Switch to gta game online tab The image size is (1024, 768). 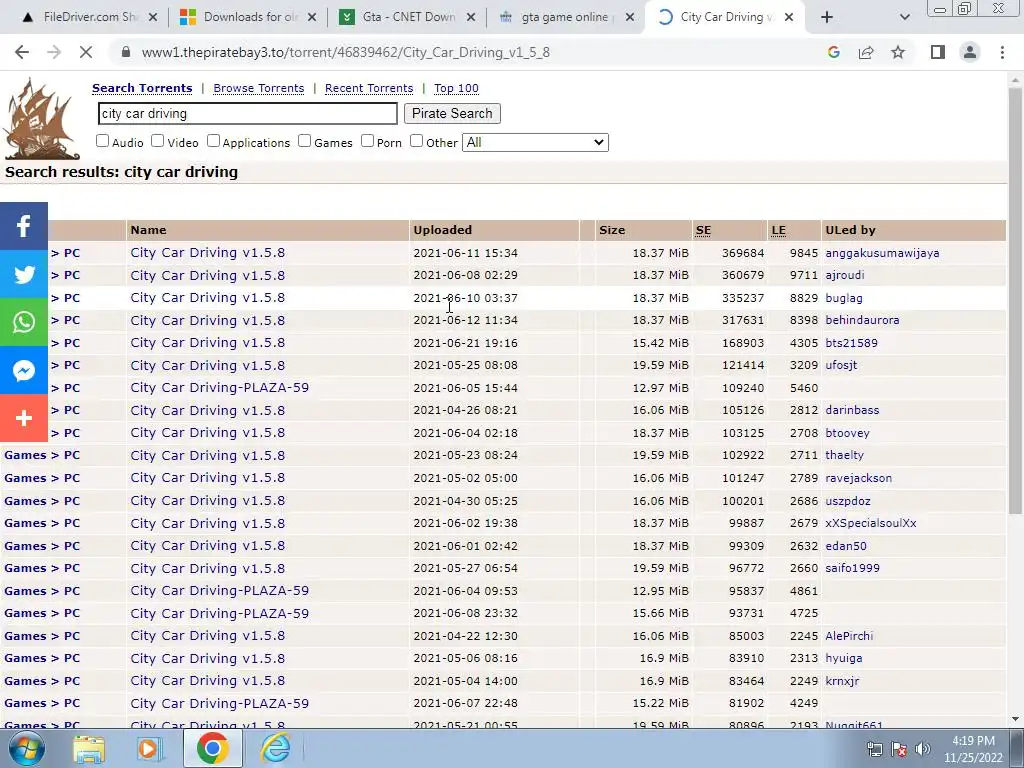(x=566, y=18)
